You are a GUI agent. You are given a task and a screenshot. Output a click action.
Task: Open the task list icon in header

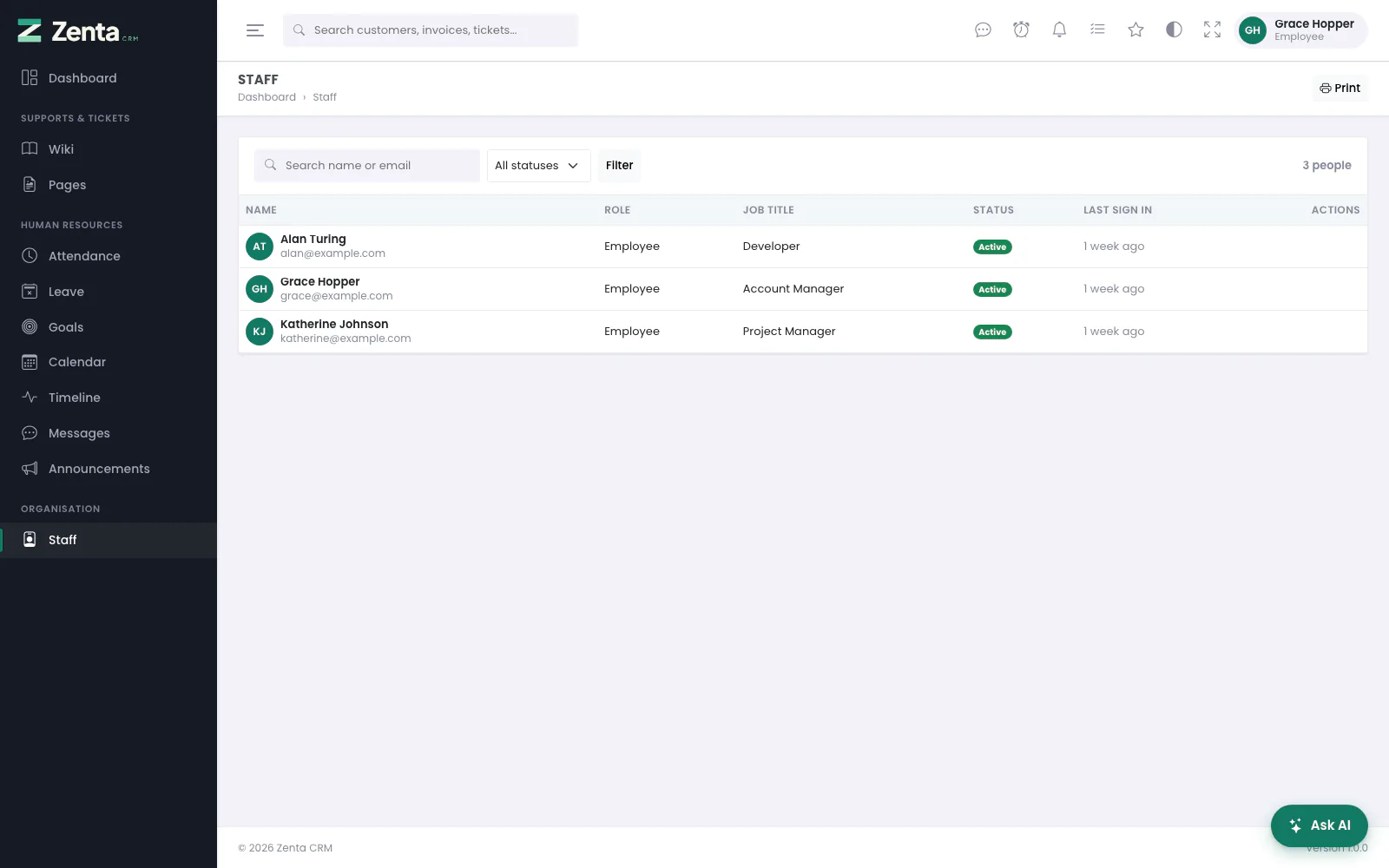pyautogui.click(x=1097, y=30)
